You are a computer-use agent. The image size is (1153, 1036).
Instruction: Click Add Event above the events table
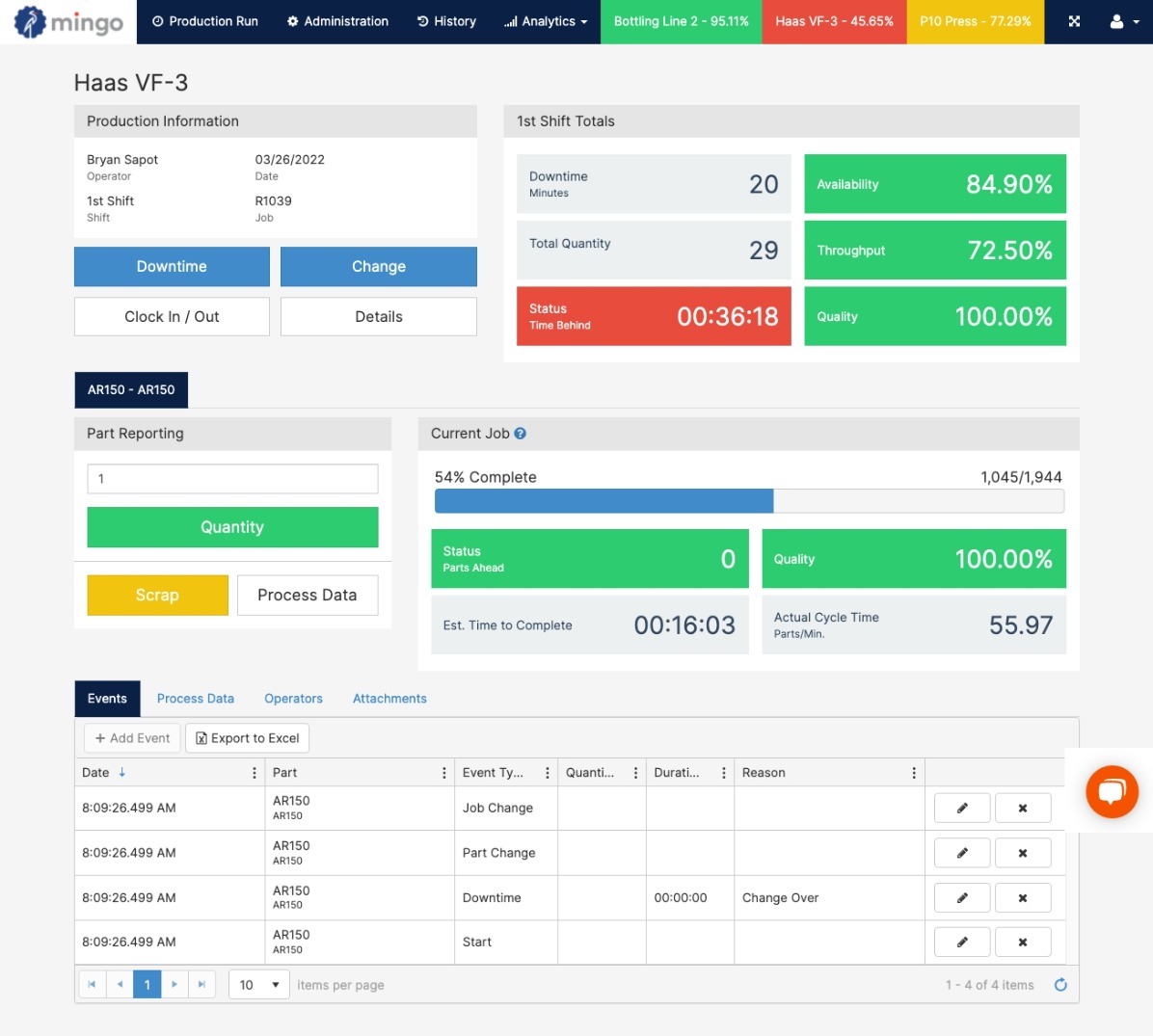131,737
